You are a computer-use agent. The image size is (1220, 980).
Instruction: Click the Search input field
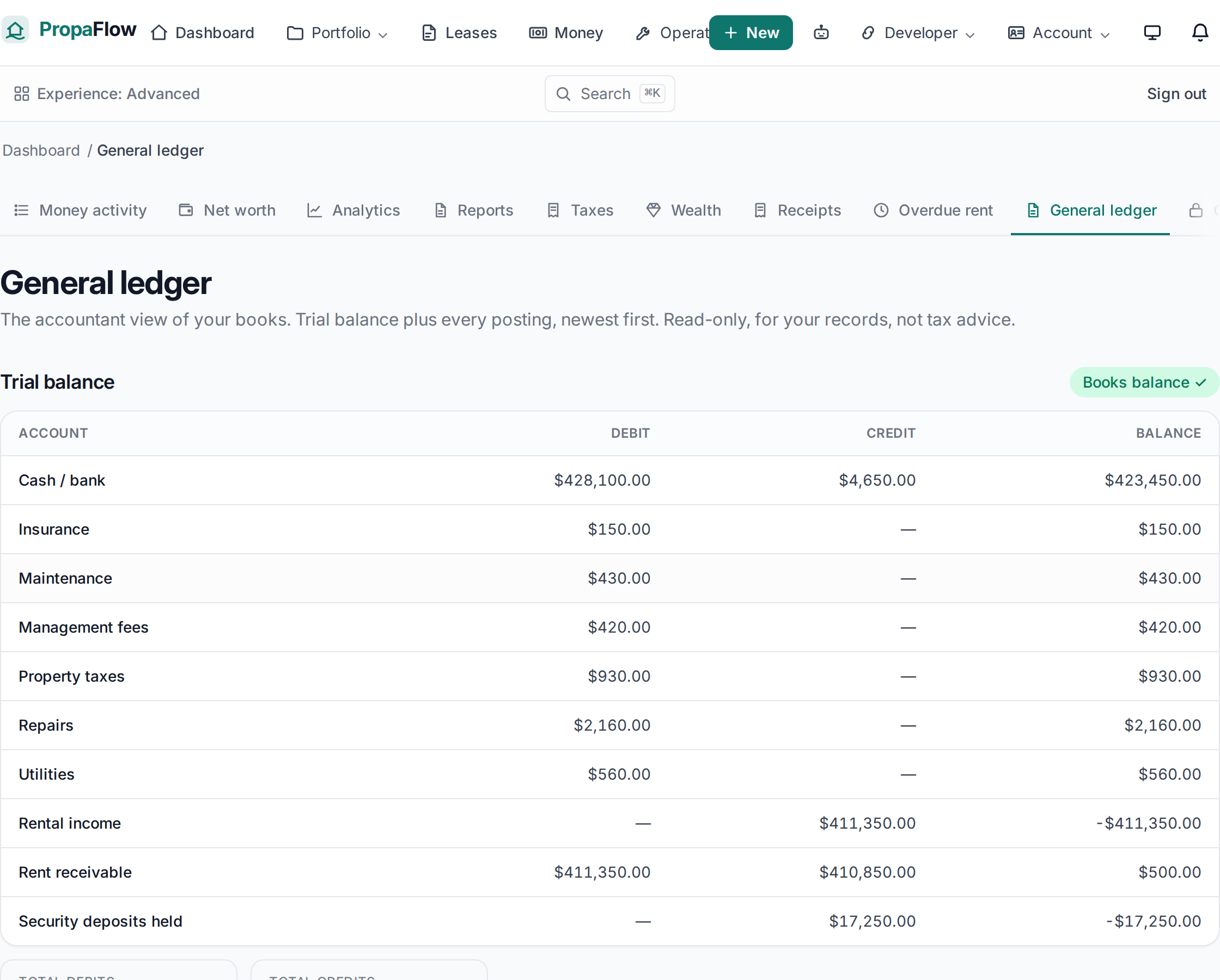pos(609,94)
